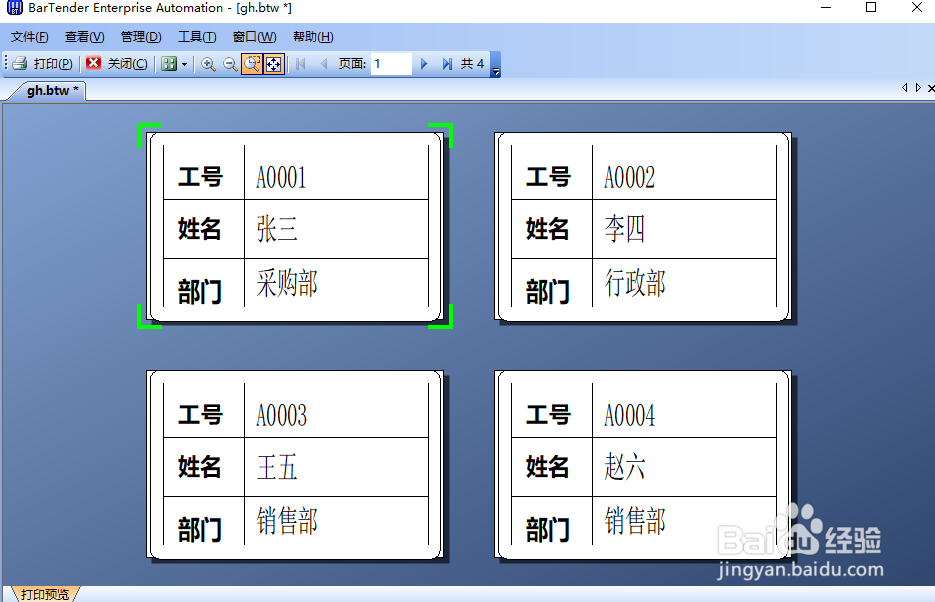
Task: Click the A0002 label preview
Action: pos(643,227)
